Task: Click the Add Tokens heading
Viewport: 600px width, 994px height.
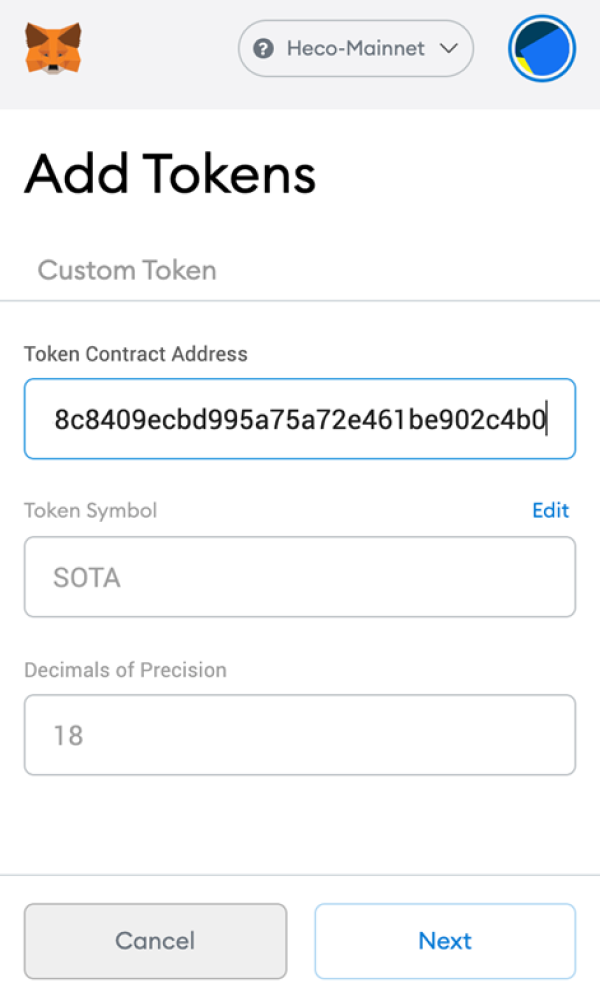Action: (x=170, y=174)
